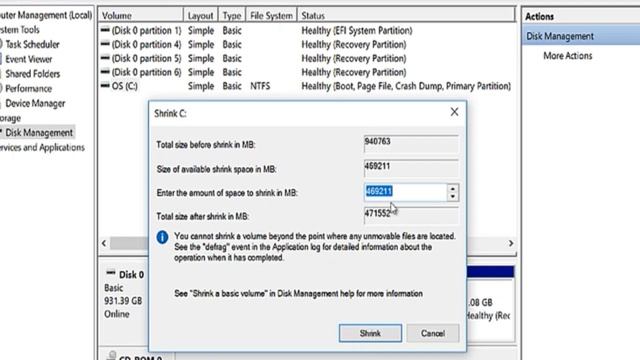Open Device Manager in the tree
640x360 pixels.
point(35,103)
